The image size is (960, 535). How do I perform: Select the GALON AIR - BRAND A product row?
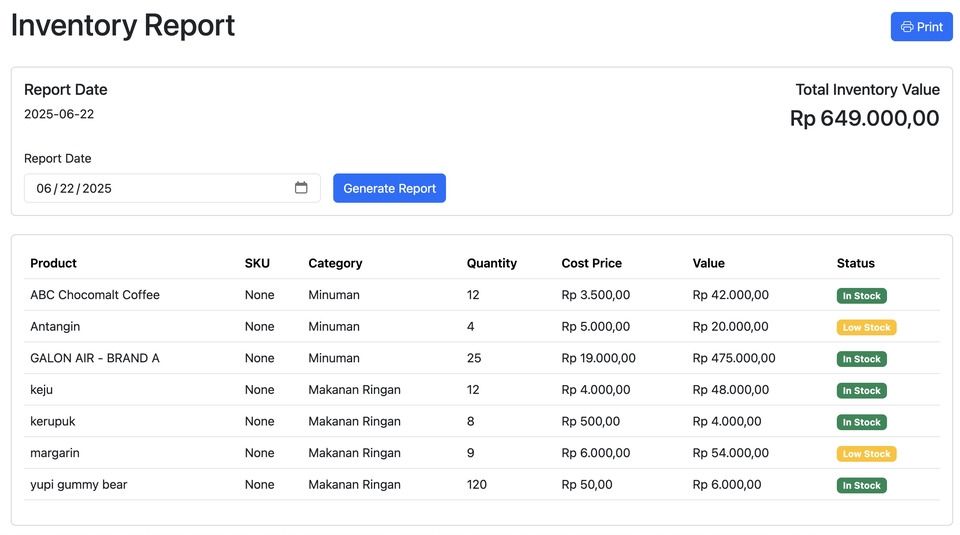pyautogui.click(x=95, y=358)
